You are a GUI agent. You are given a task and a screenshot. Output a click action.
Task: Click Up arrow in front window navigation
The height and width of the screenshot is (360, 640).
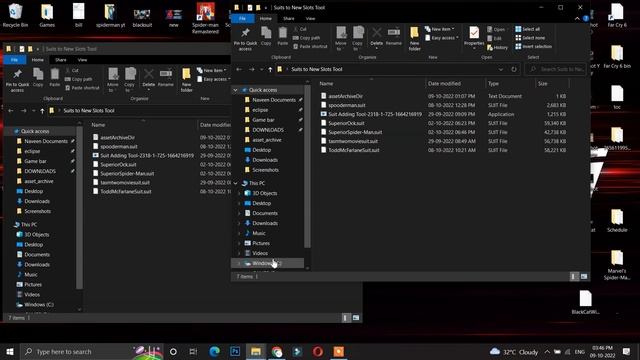(x=270, y=69)
